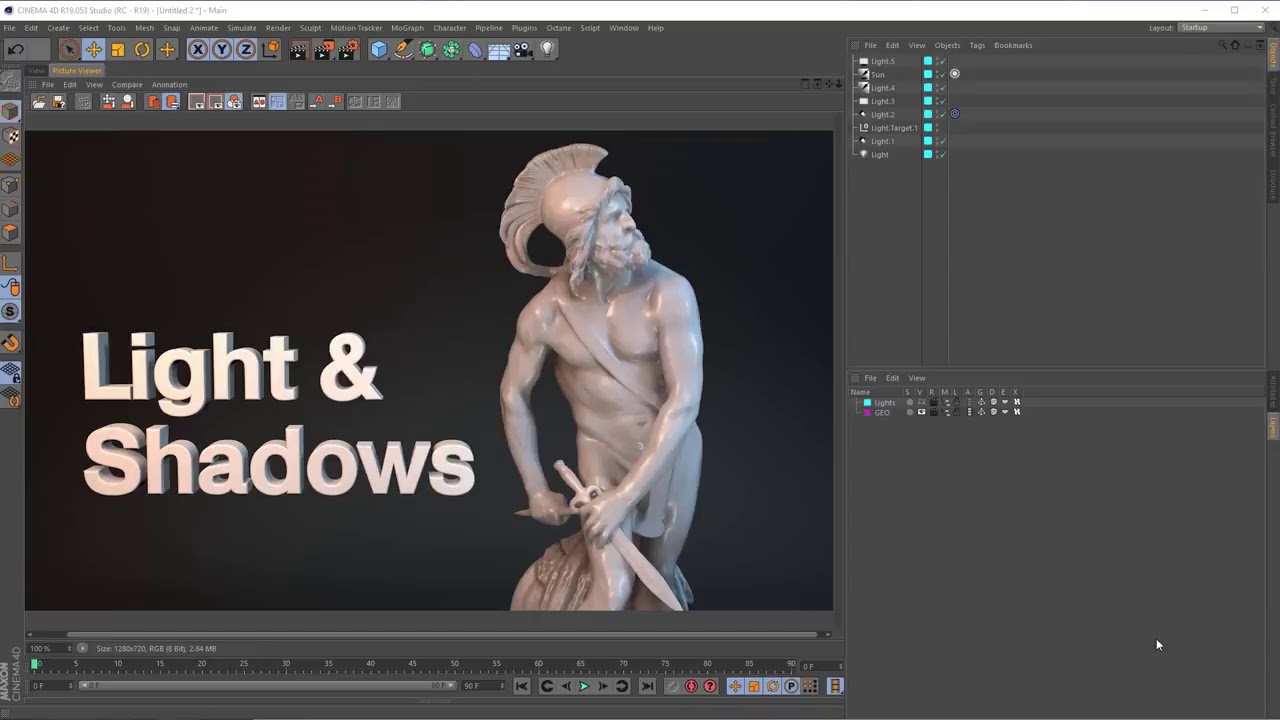Viewport: 1280px width, 720px height.
Task: Play the animation forwards
Action: point(584,686)
